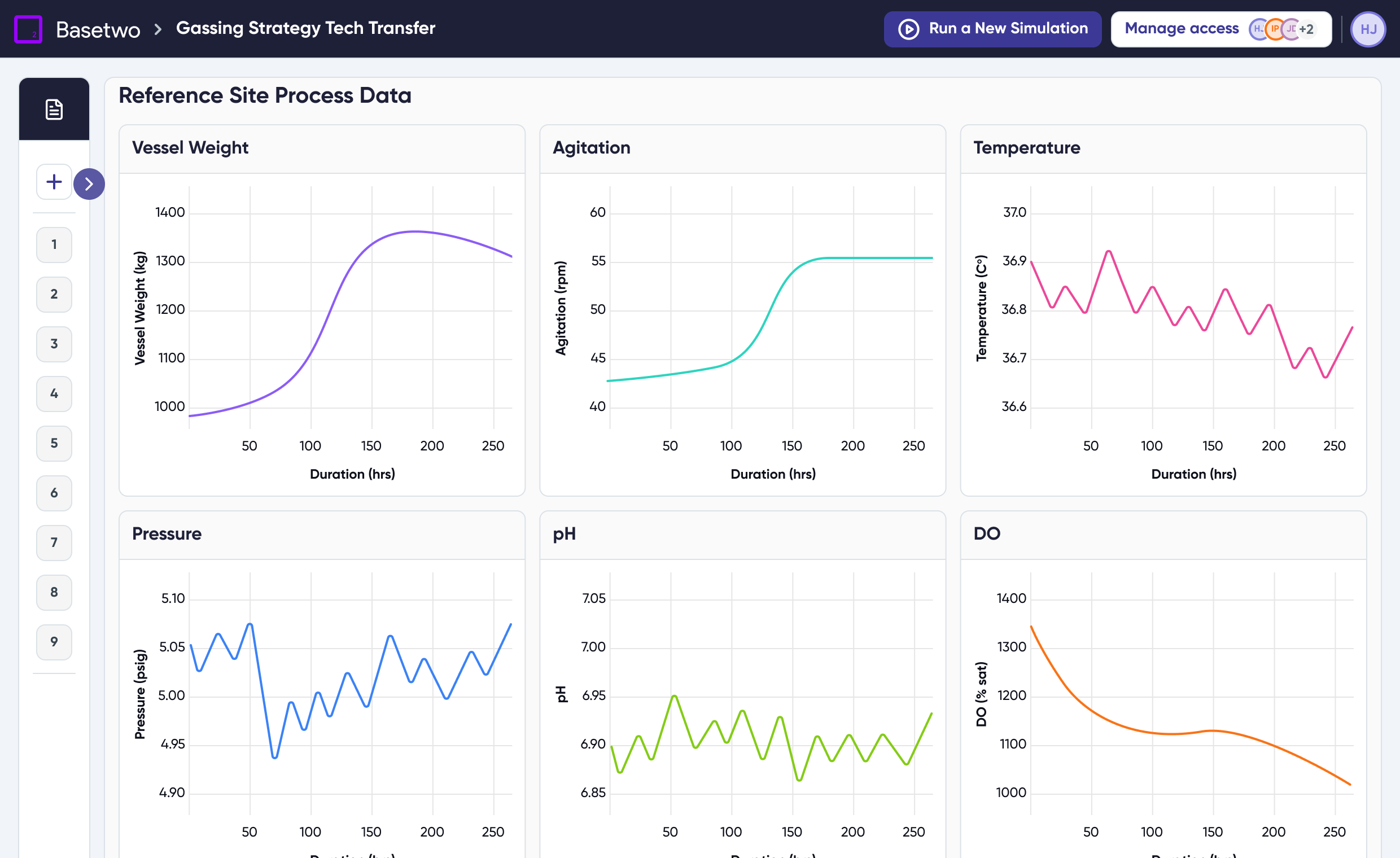Open the Manage access button

(1221, 29)
